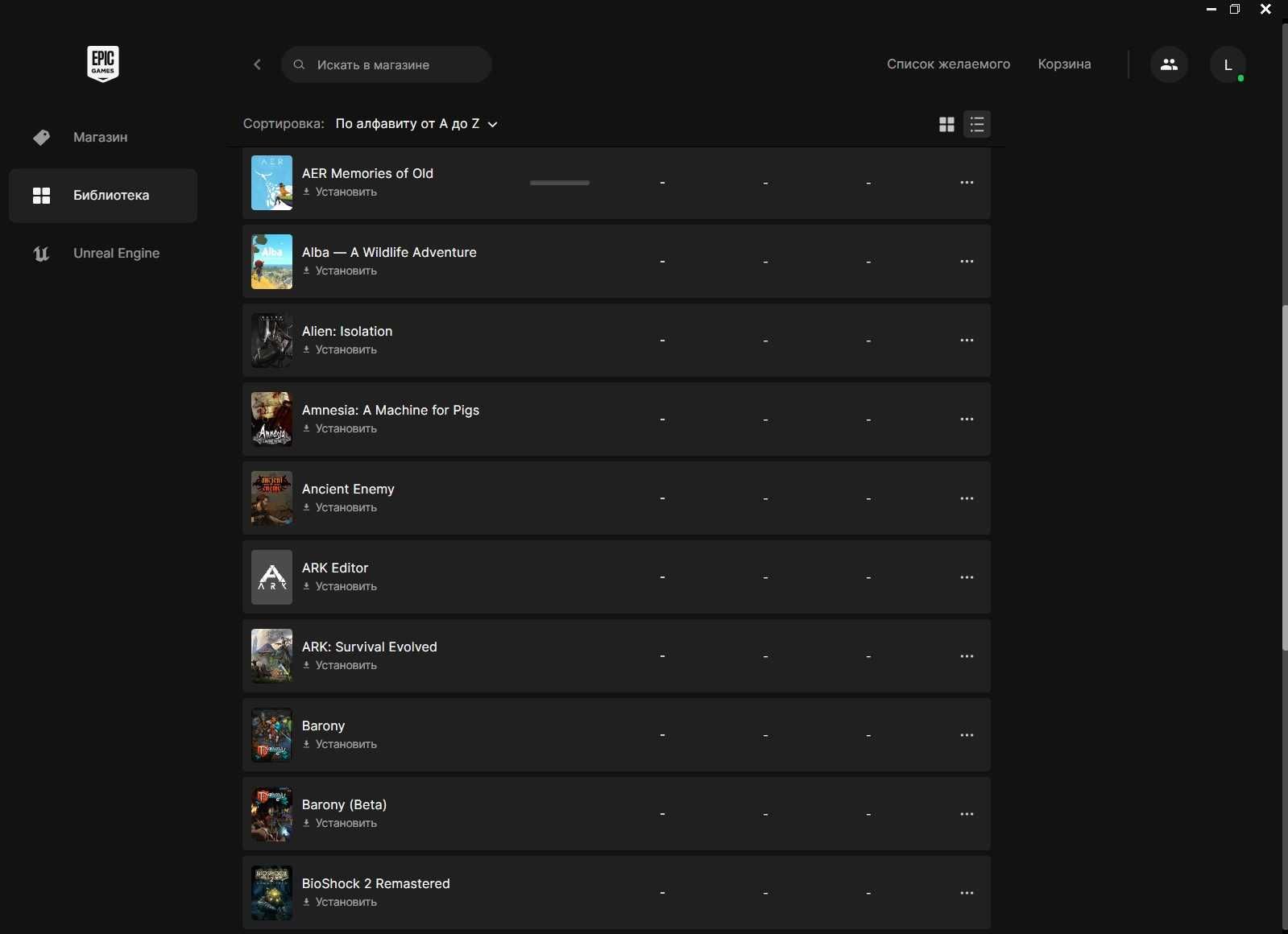Click Barony (Beta) cover thumbnail
The width and height of the screenshot is (1288, 934).
click(x=271, y=814)
